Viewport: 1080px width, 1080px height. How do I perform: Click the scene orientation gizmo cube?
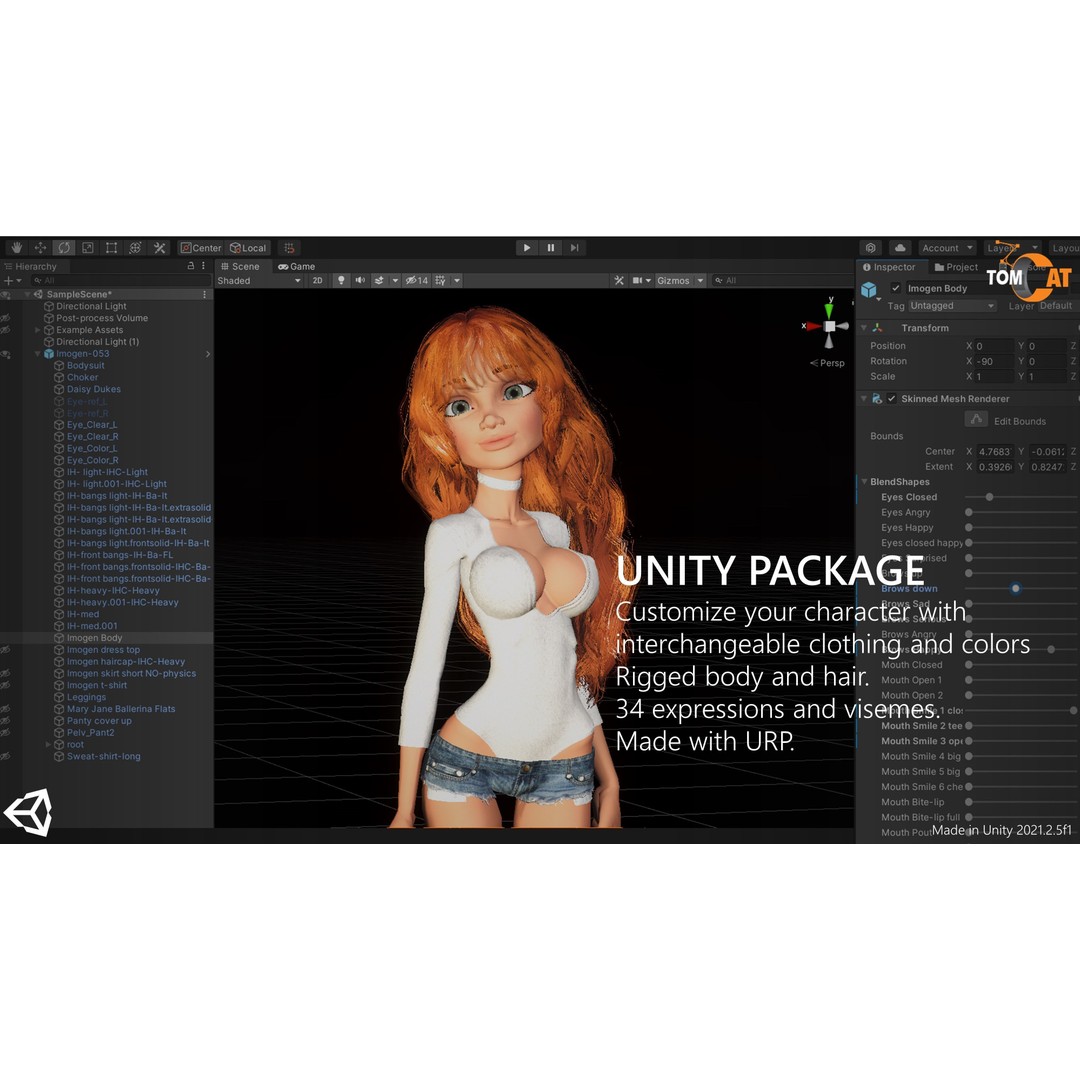tap(829, 326)
